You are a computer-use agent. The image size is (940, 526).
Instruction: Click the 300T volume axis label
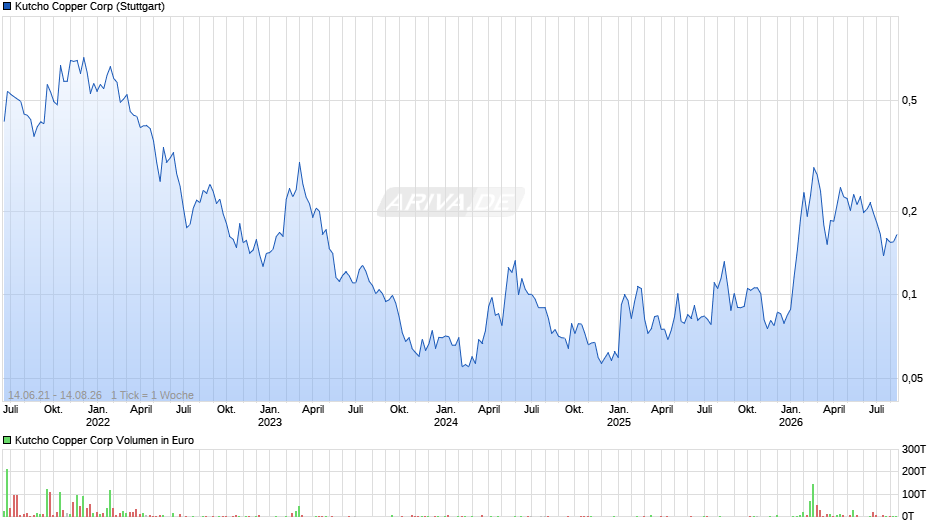click(x=914, y=449)
